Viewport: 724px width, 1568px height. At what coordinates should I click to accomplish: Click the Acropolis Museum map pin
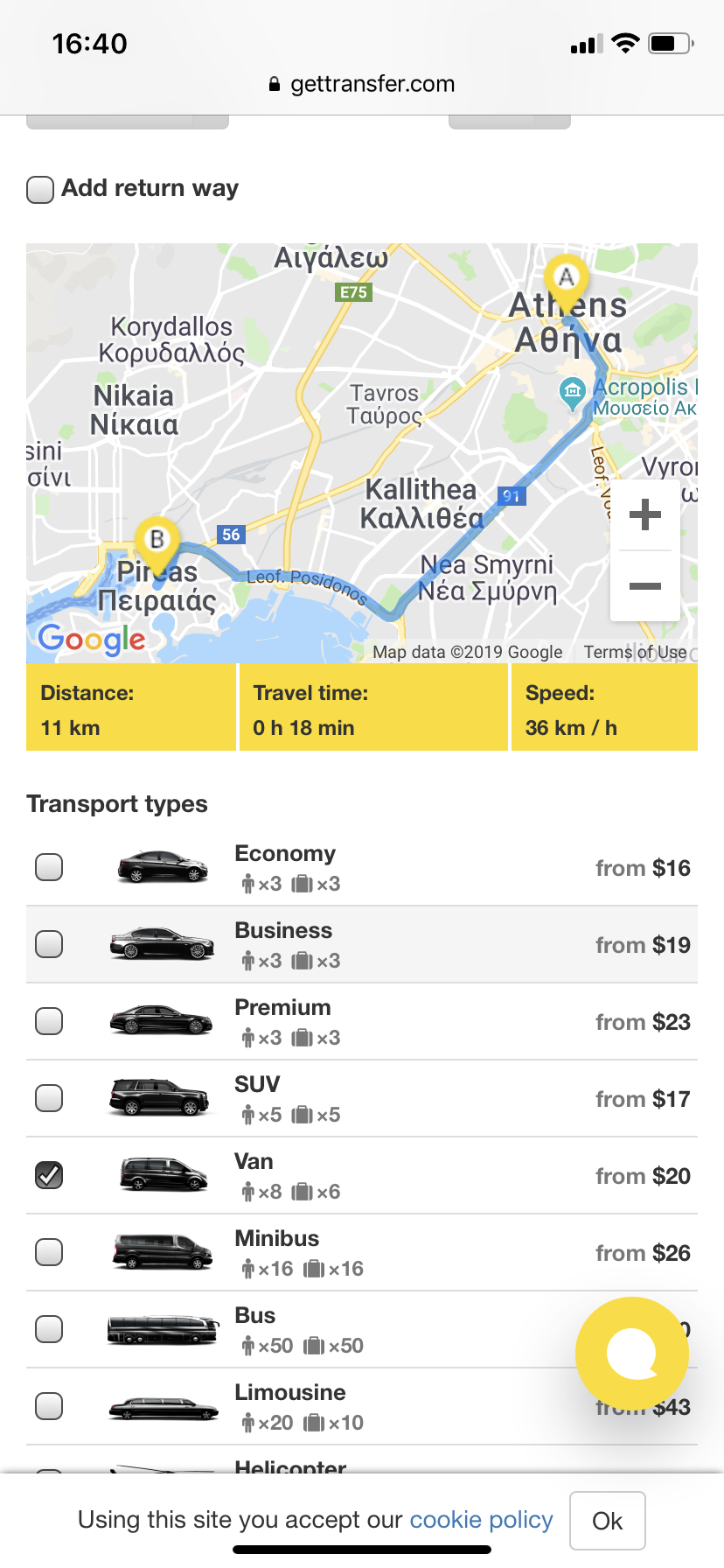(x=573, y=390)
